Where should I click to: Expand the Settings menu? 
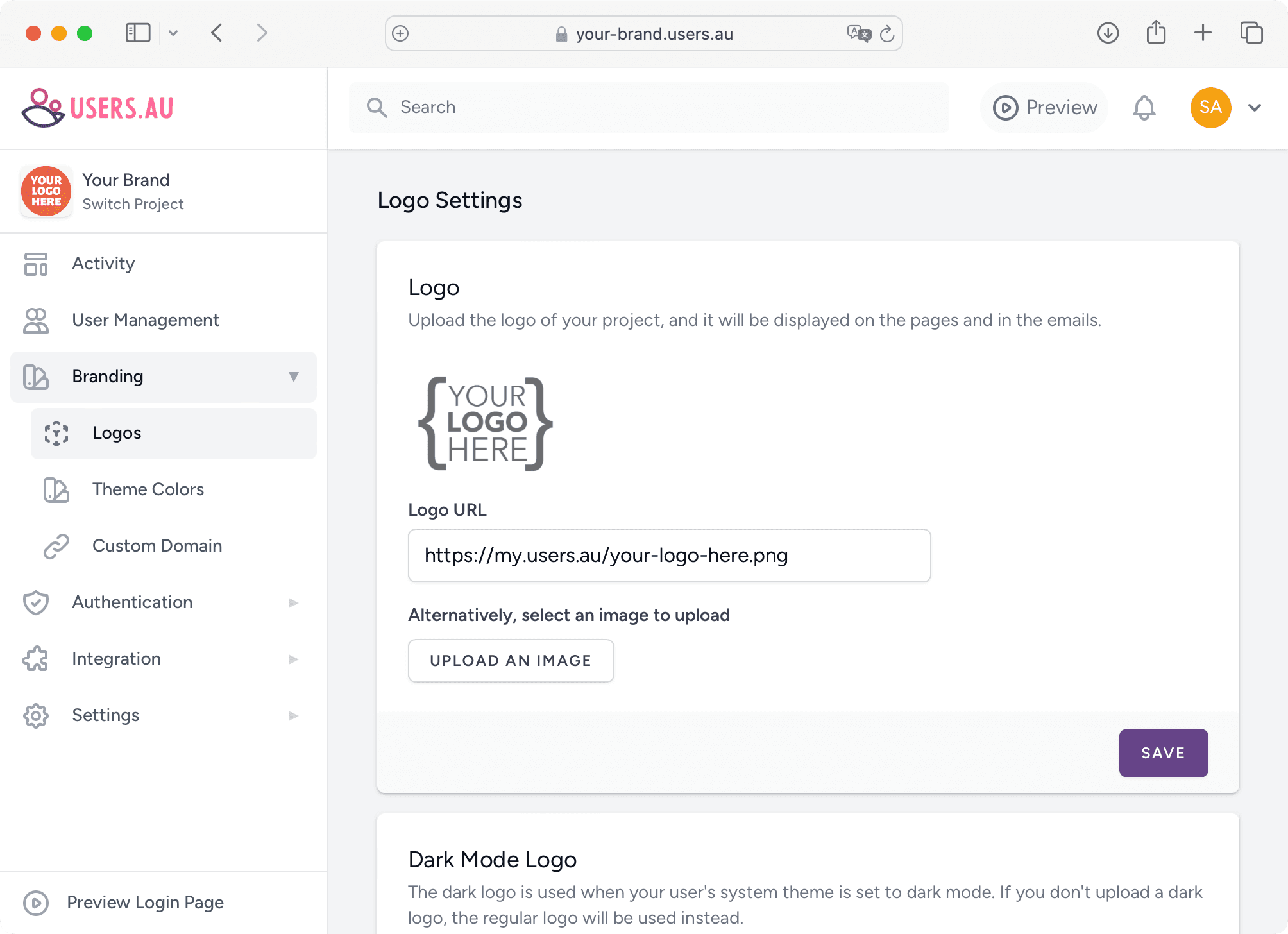pos(294,715)
